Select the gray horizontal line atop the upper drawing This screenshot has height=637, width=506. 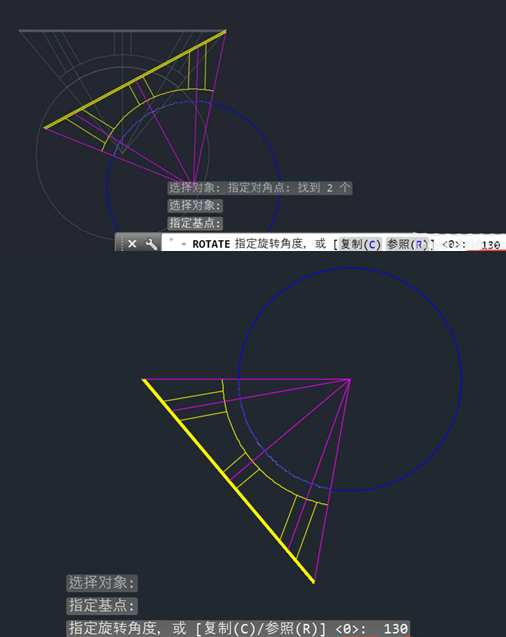122,30
